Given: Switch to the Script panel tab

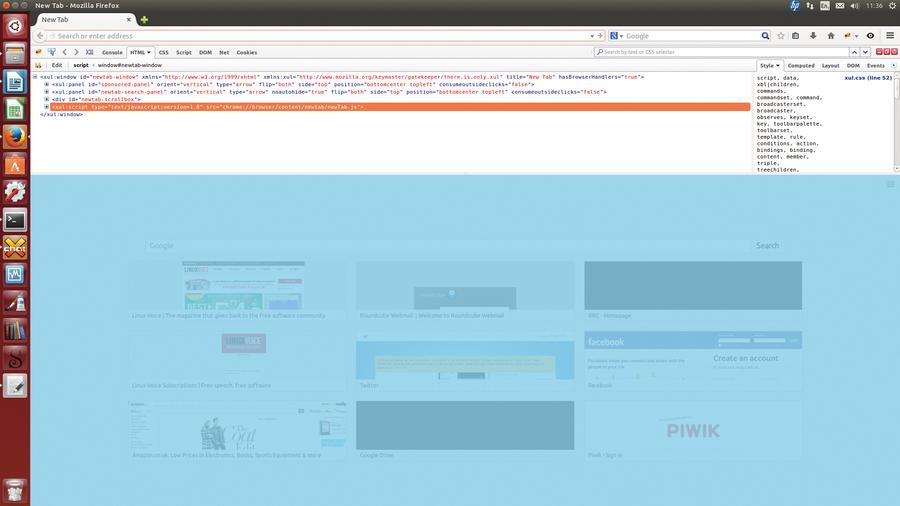Looking at the screenshot, I should coord(184,52).
